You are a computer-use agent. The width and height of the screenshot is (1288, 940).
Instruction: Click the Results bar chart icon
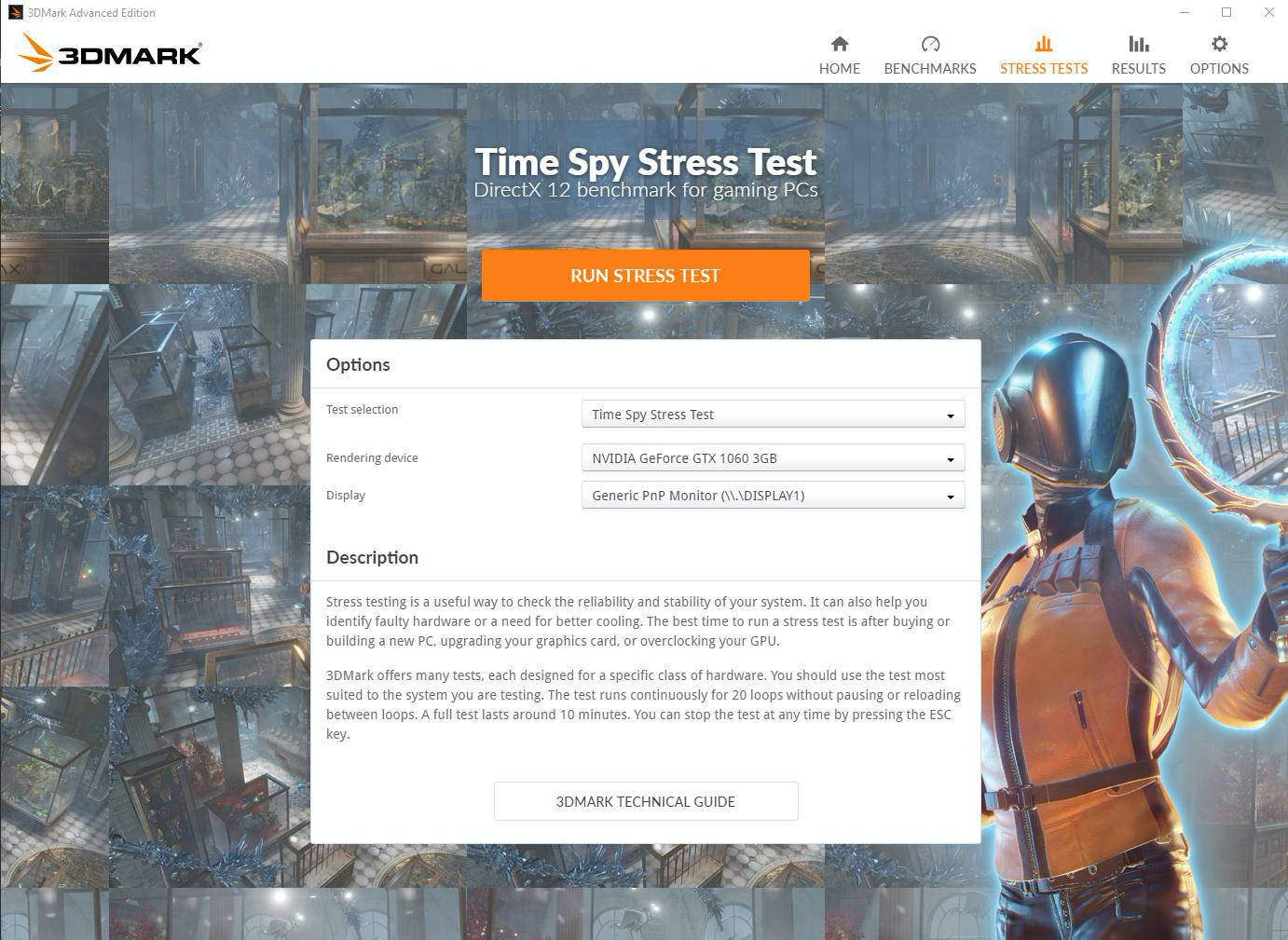[x=1139, y=44]
